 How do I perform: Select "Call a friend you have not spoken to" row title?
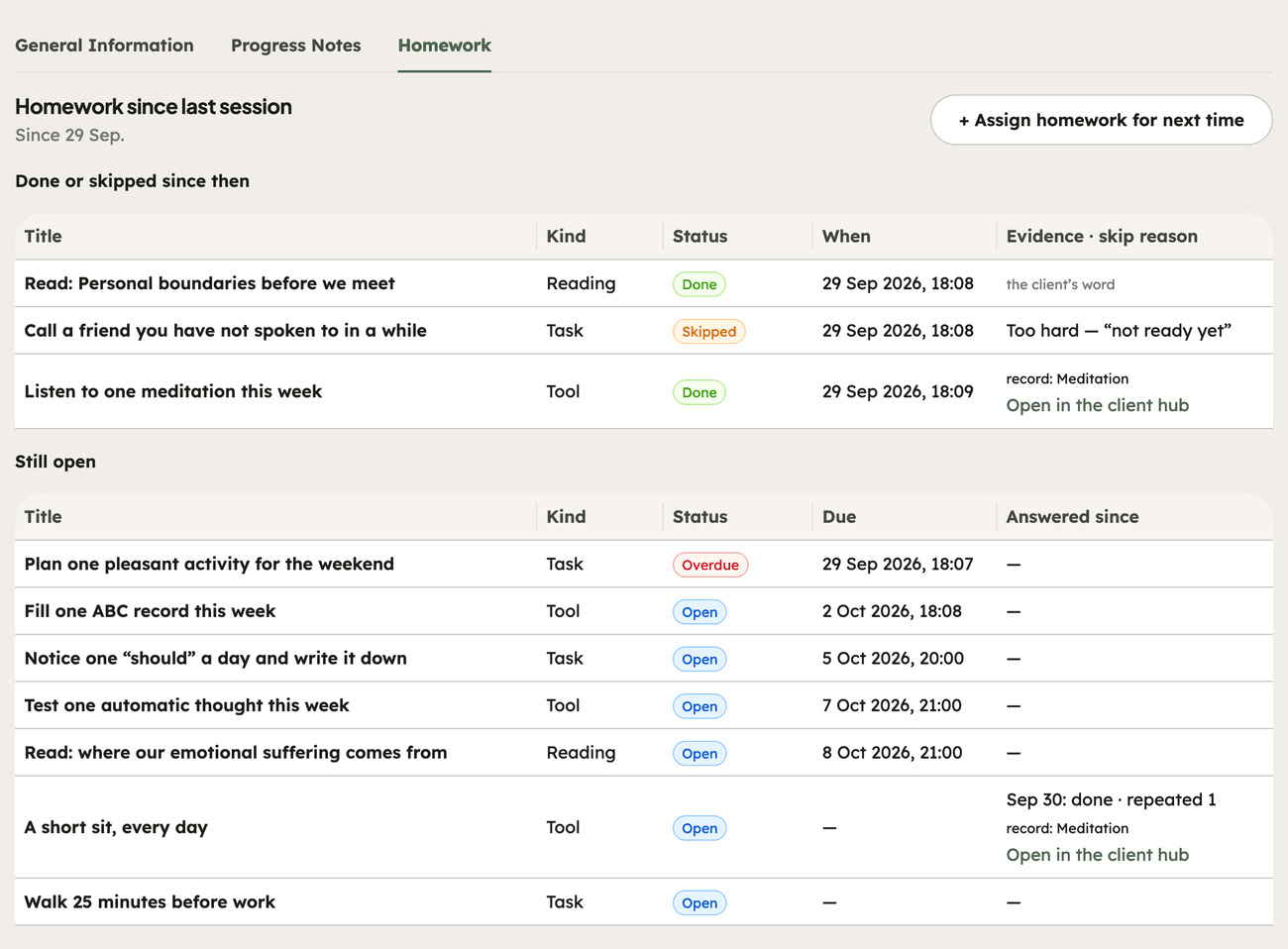(x=225, y=331)
